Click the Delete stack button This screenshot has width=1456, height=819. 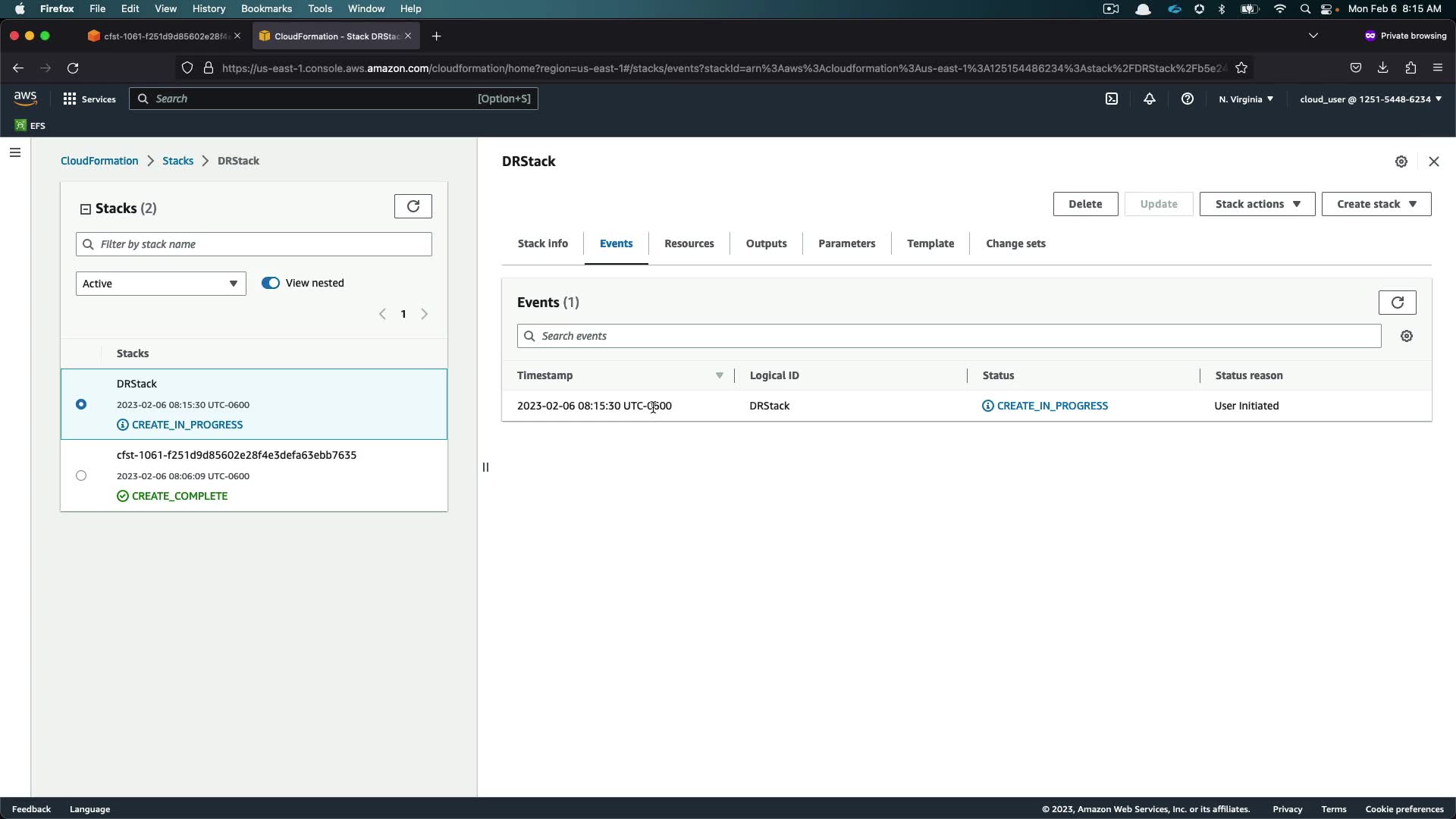tap(1084, 204)
